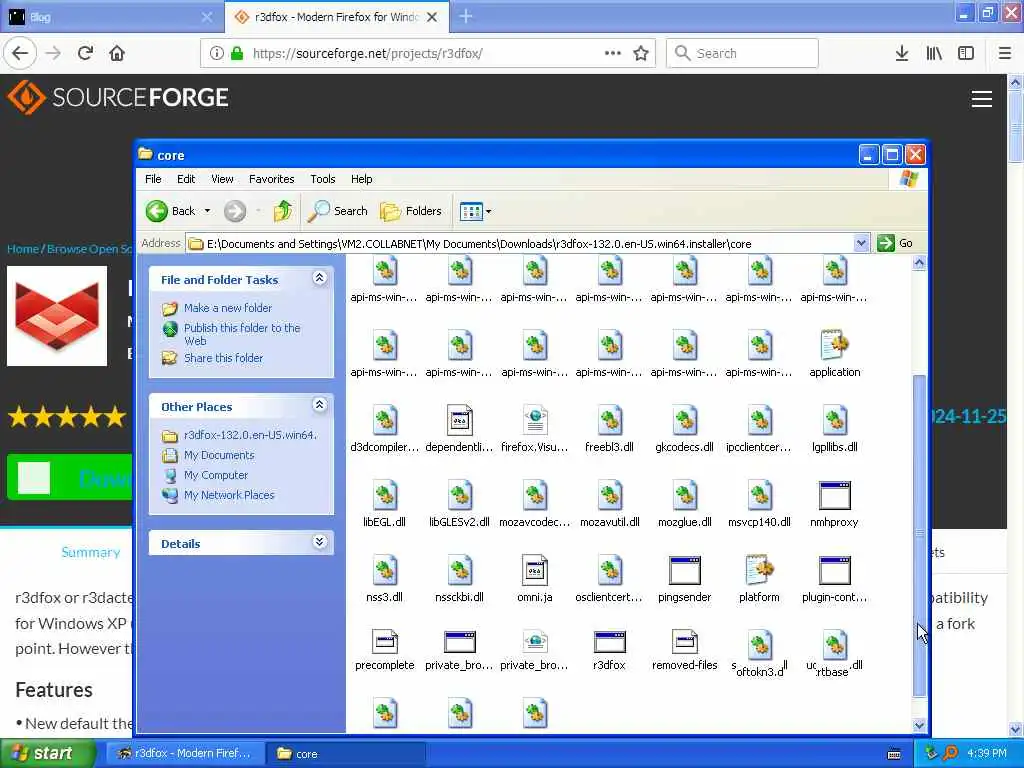
Task: Select the ipcclientcerts file icon
Action: 759,420
